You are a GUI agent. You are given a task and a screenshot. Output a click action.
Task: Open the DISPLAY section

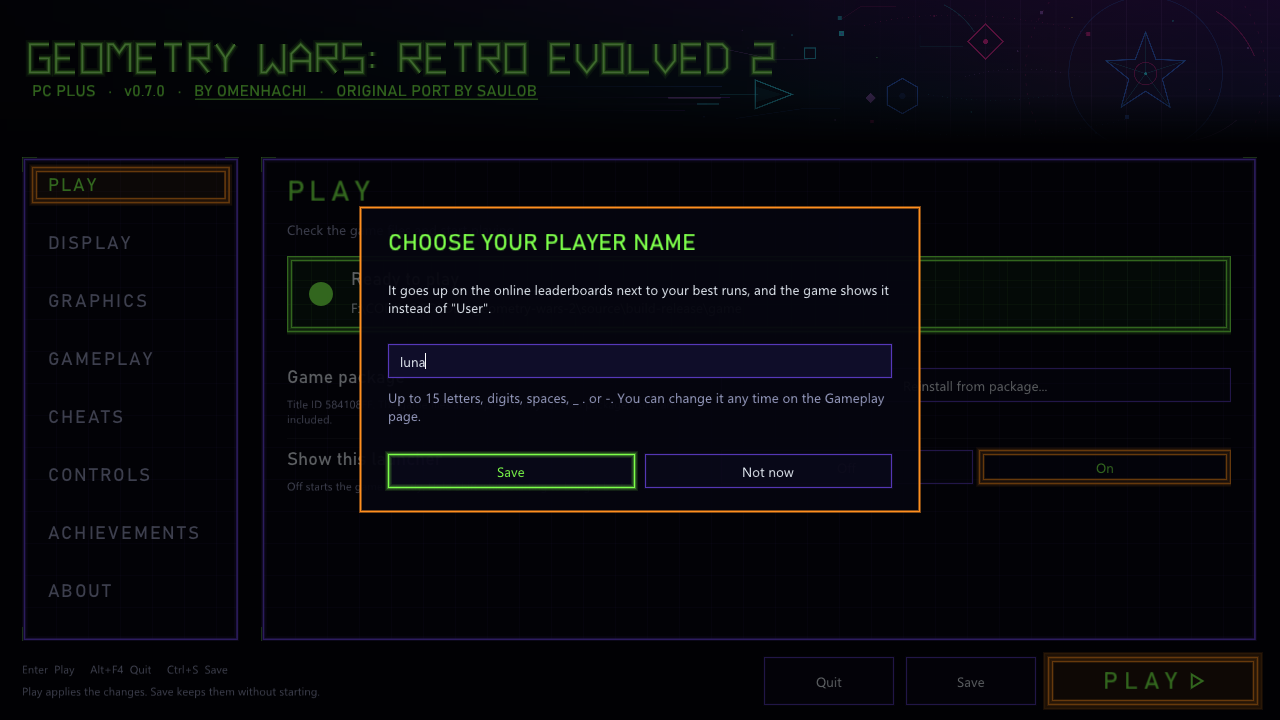(x=90, y=243)
